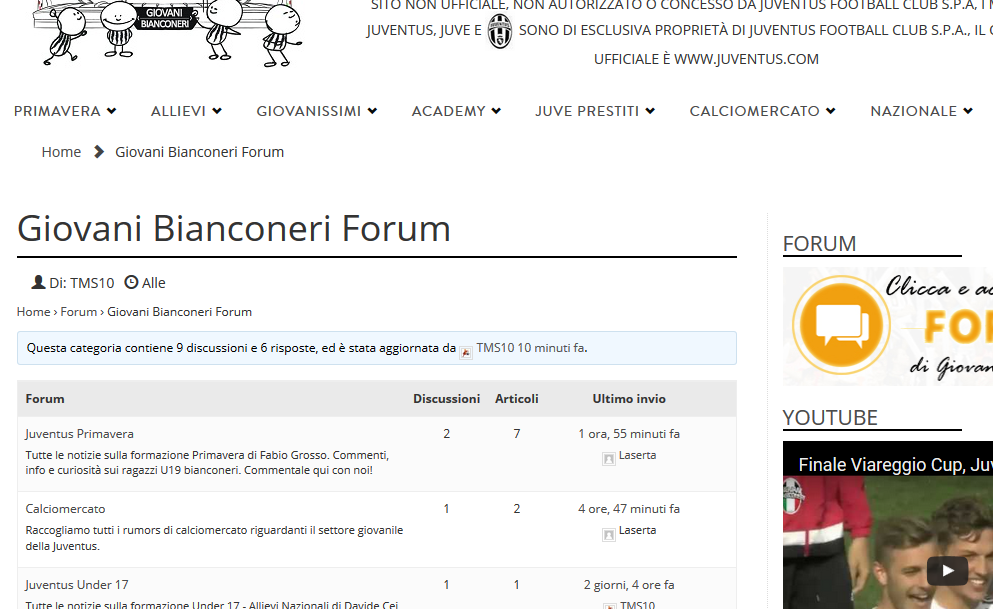This screenshot has width=993, height=609.
Task: Click '4 ore, 47 minuti fa' link
Action: pyautogui.click(x=629, y=509)
